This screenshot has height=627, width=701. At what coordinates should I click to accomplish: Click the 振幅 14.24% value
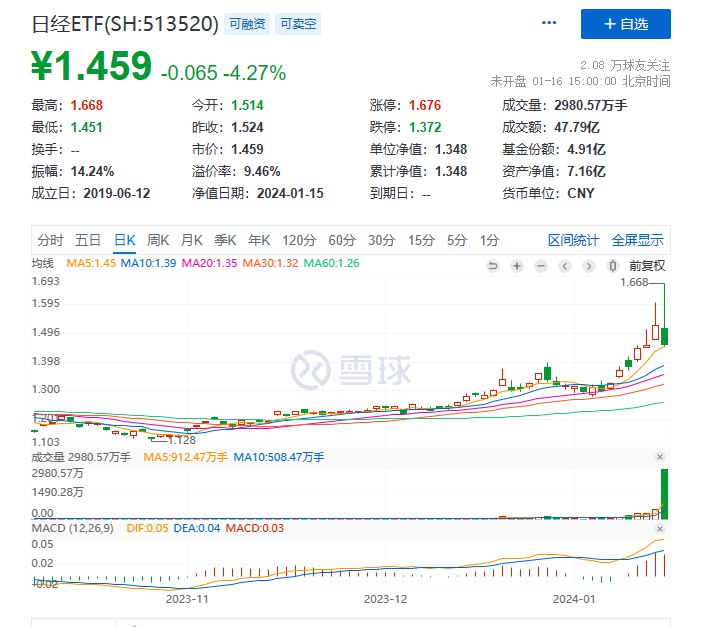[93, 171]
